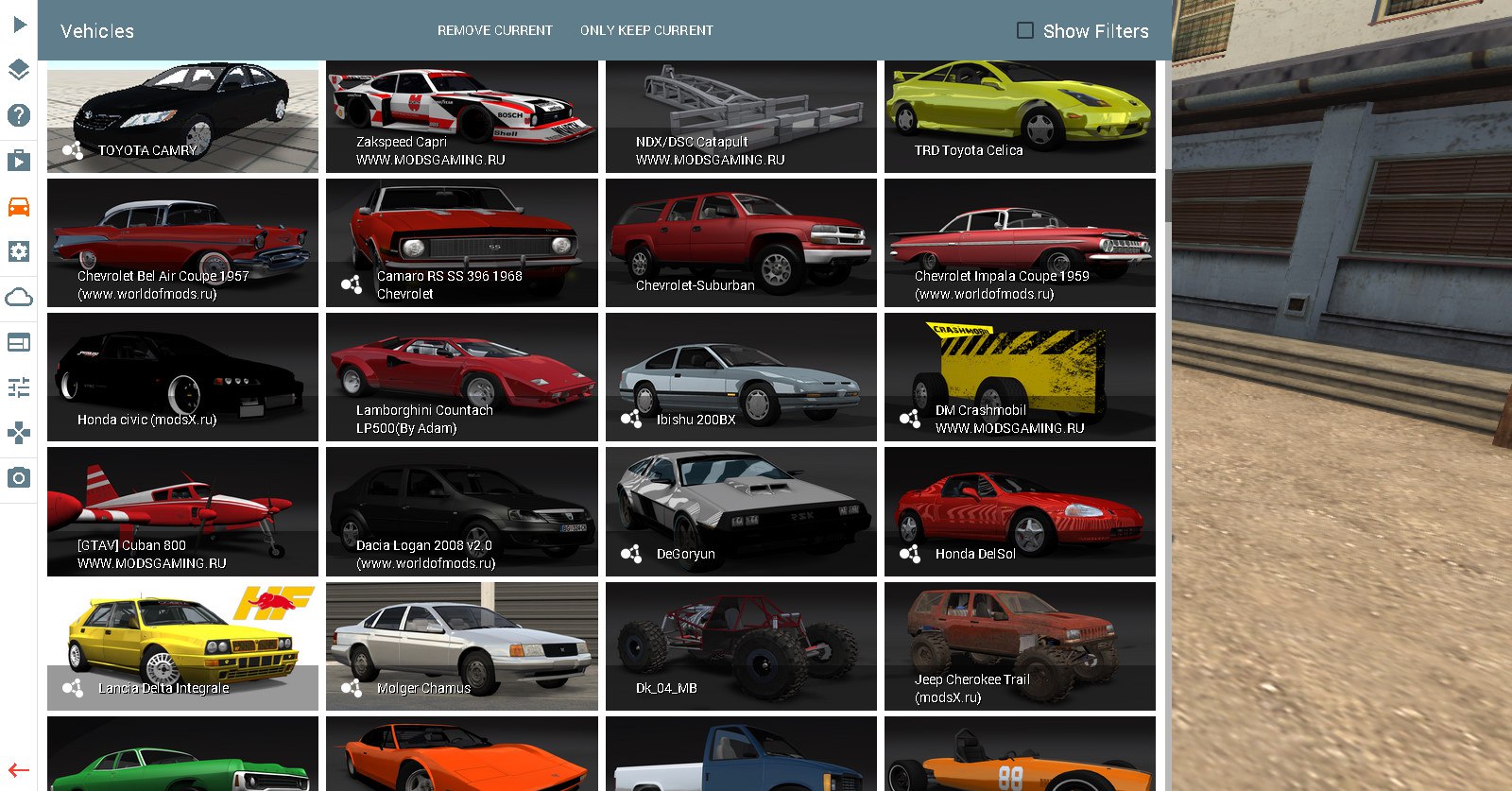The image size is (1512, 791).
Task: Open the gamepad controls icon
Action: click(19, 433)
